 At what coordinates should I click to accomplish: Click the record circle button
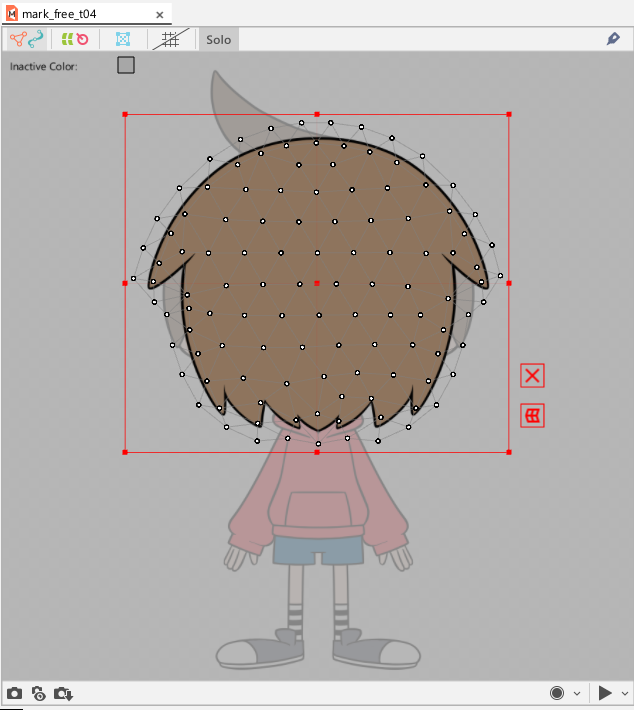pyautogui.click(x=557, y=693)
